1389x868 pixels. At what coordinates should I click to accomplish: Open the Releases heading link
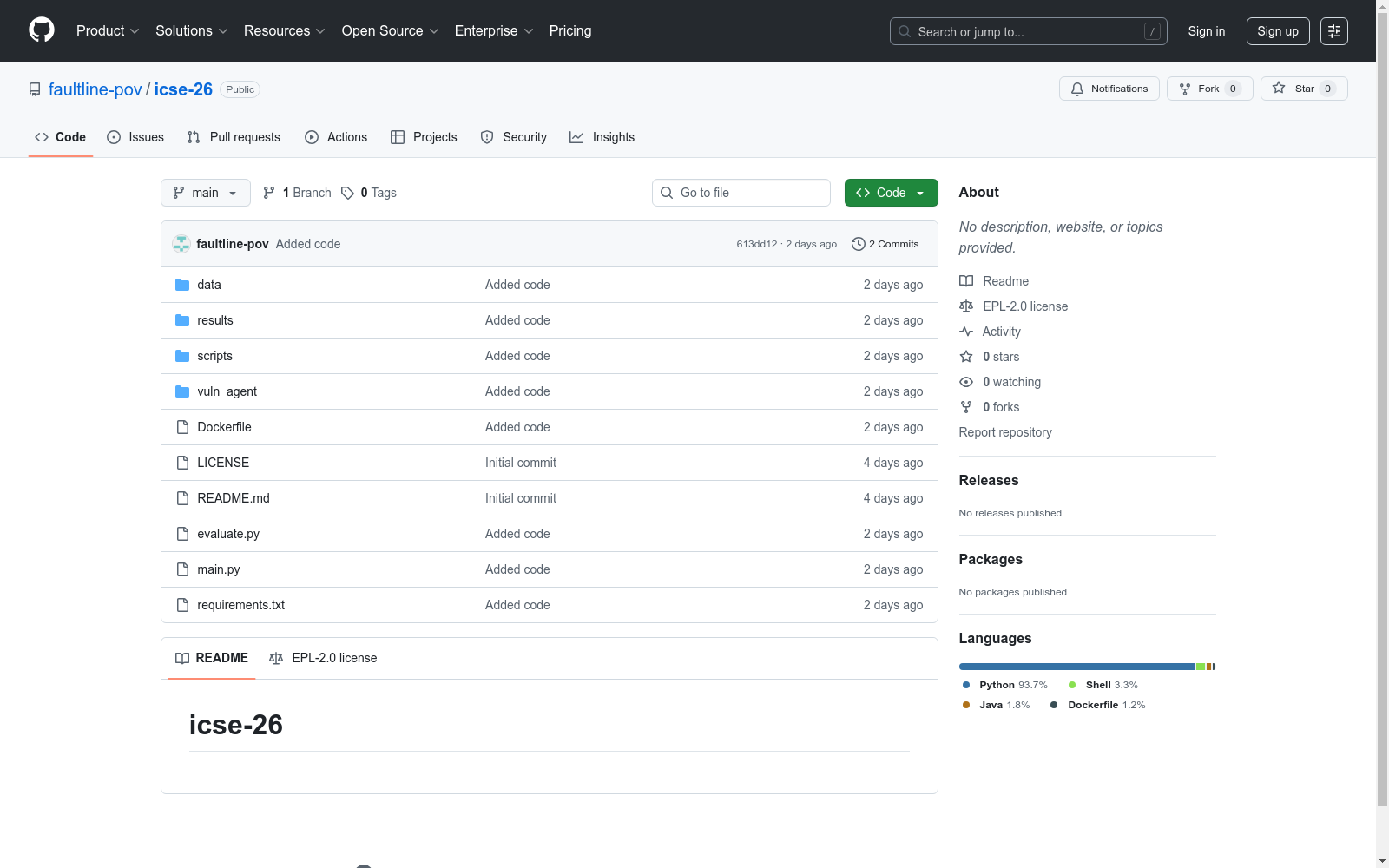click(989, 480)
